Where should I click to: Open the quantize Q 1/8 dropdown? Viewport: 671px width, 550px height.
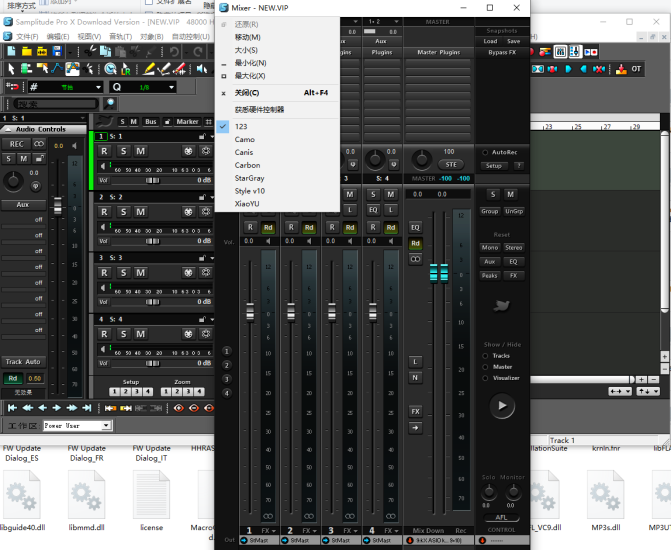143,87
